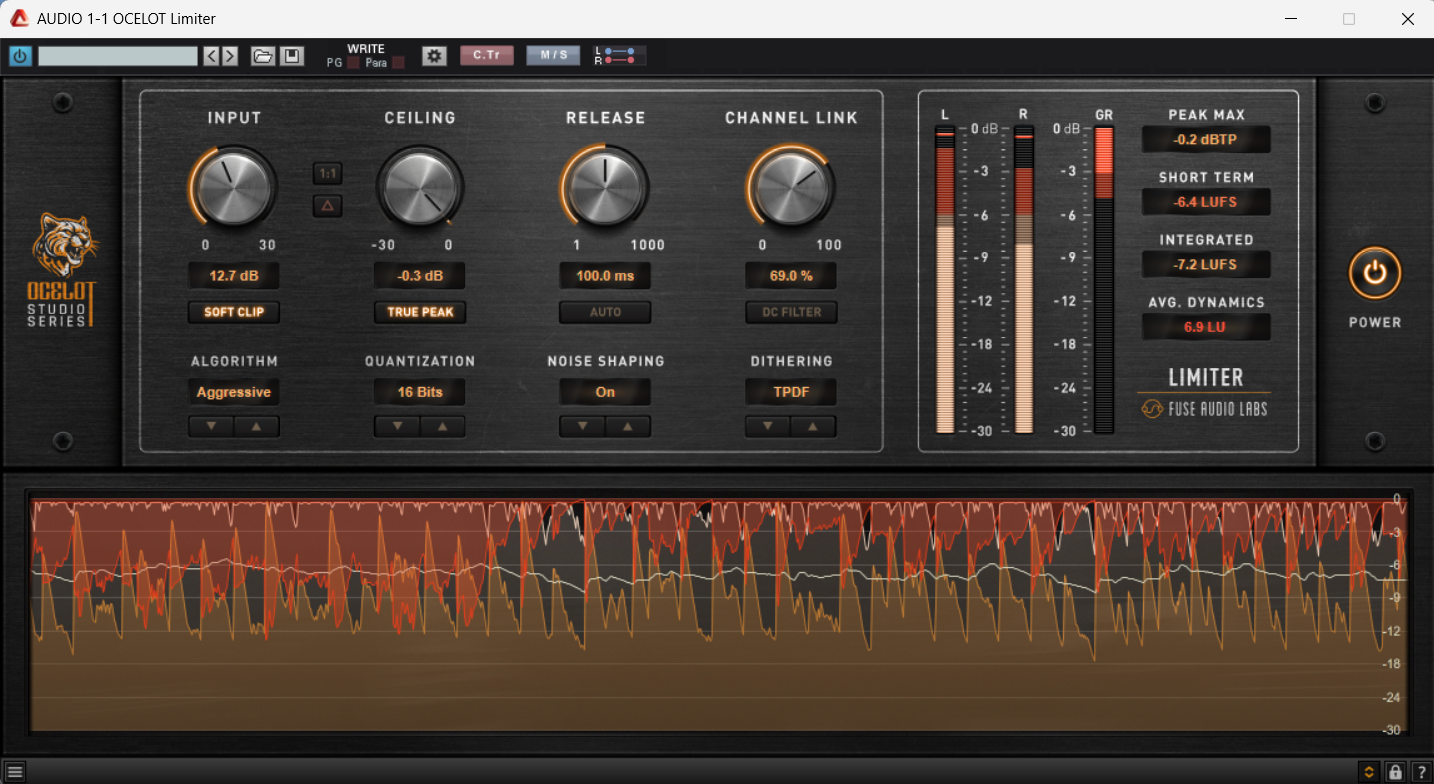
Task: Open help with the question mark icon
Action: coord(1420,772)
